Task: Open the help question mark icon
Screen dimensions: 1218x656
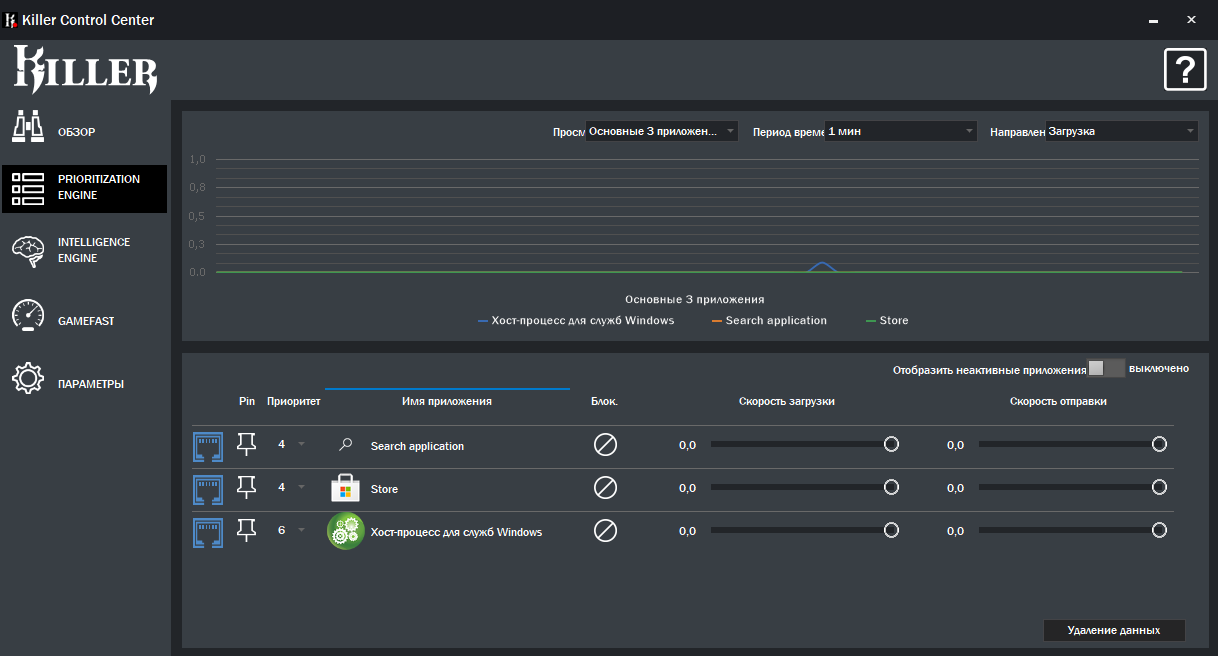Action: (x=1185, y=70)
